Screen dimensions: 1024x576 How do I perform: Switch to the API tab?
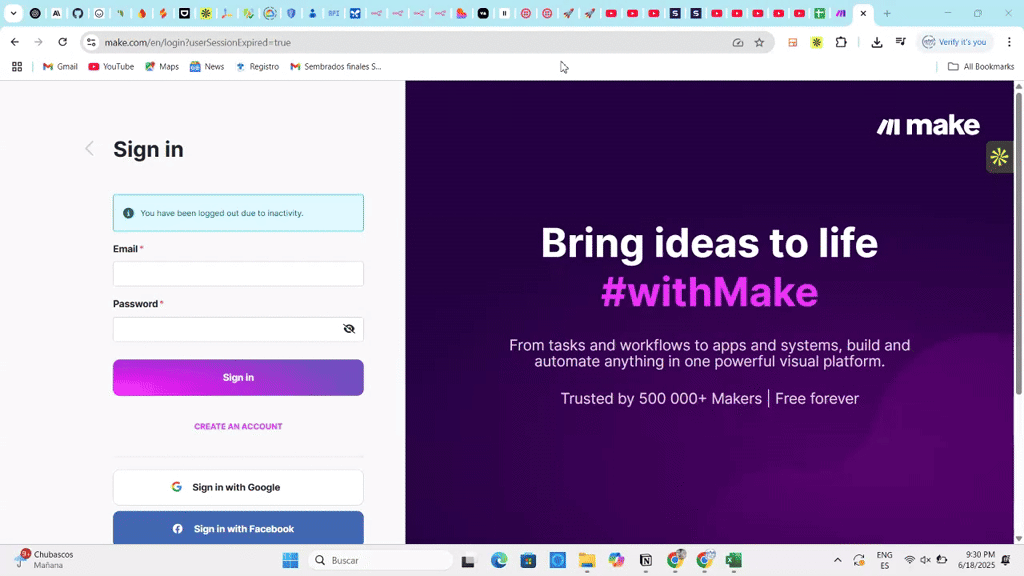click(x=334, y=13)
